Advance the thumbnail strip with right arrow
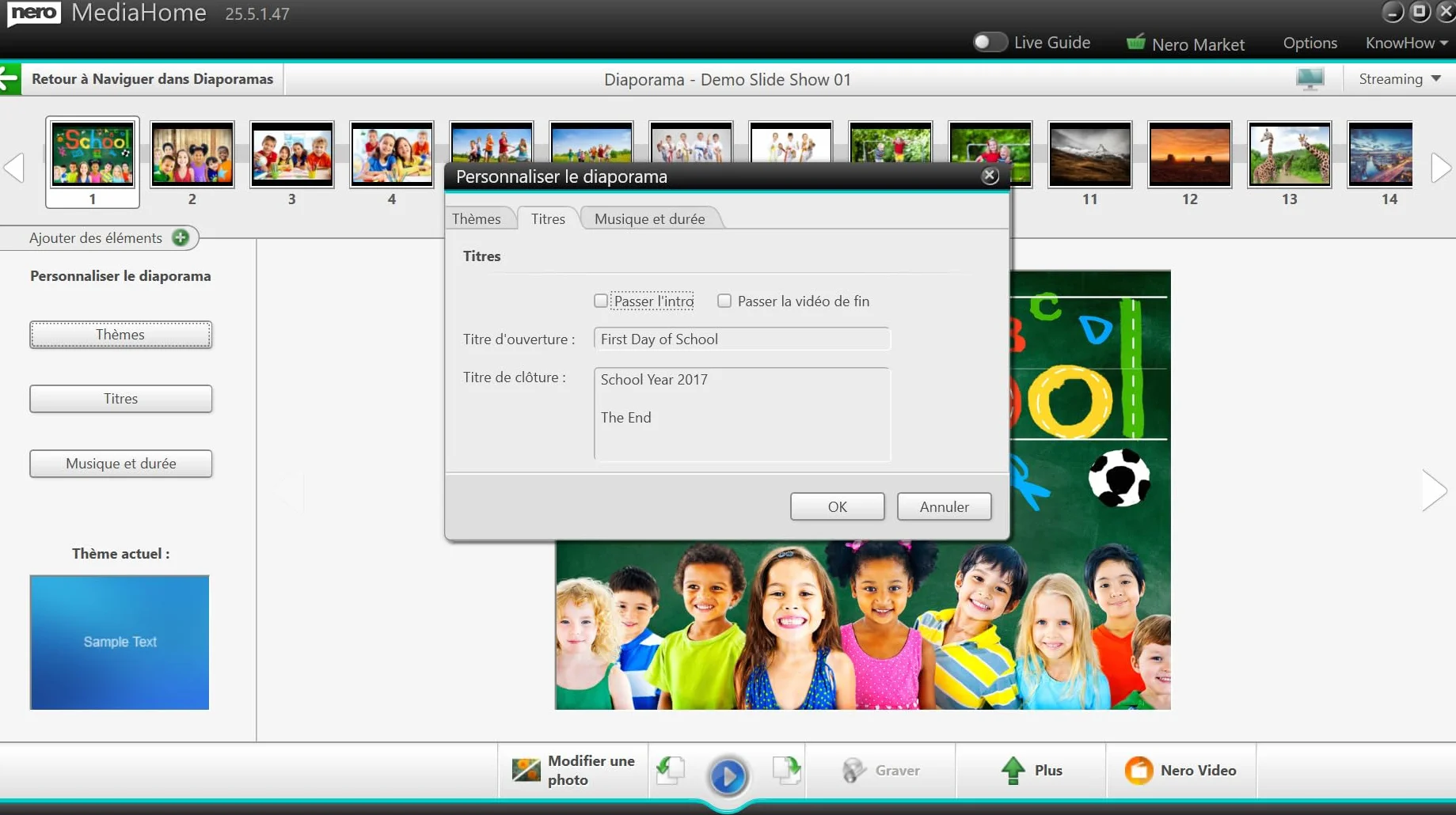This screenshot has width=1456, height=815. click(x=1441, y=167)
